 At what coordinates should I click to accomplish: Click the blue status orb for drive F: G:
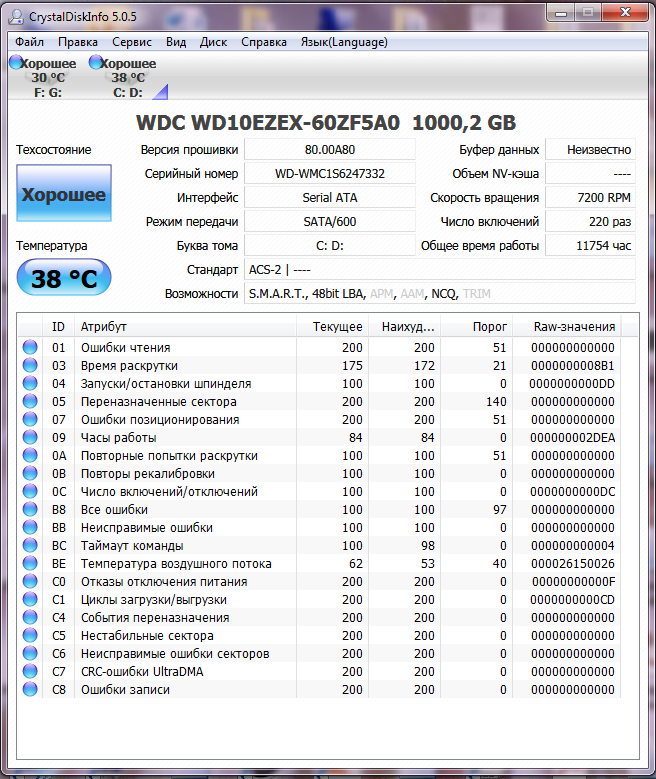[15, 62]
